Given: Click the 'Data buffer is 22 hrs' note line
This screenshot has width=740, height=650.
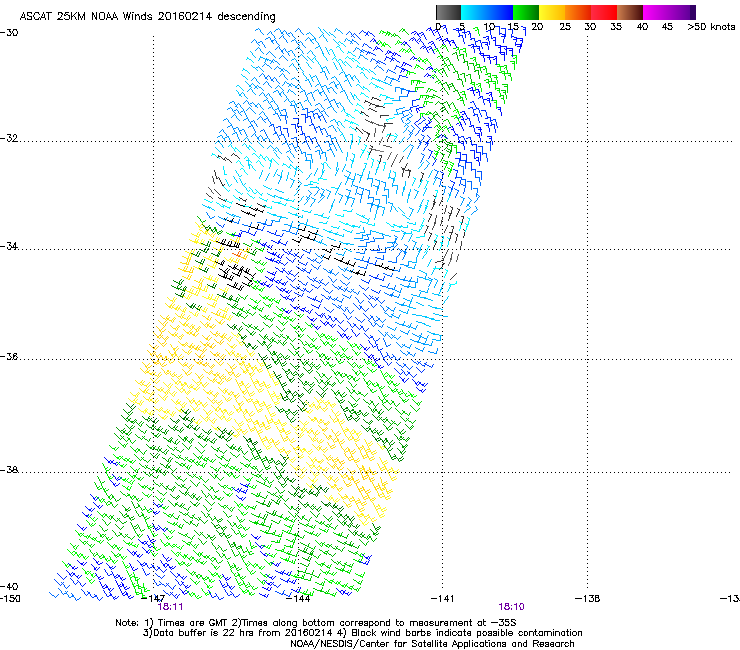Looking at the screenshot, I should (362, 633).
